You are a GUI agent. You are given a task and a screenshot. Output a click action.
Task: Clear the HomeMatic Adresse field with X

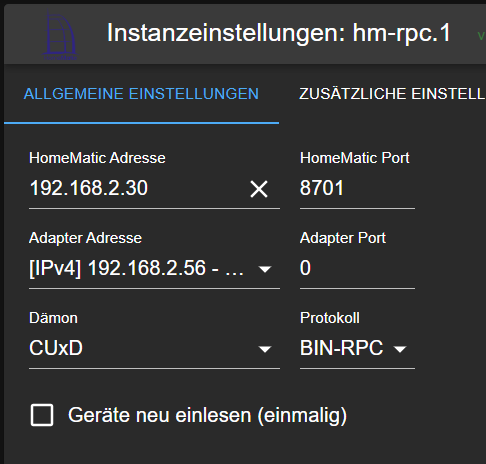259,189
